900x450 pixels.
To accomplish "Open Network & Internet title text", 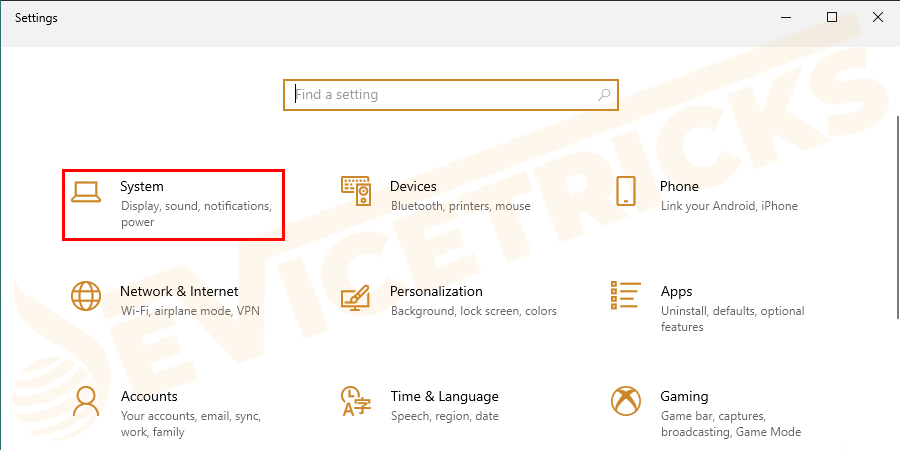I will coord(179,291).
